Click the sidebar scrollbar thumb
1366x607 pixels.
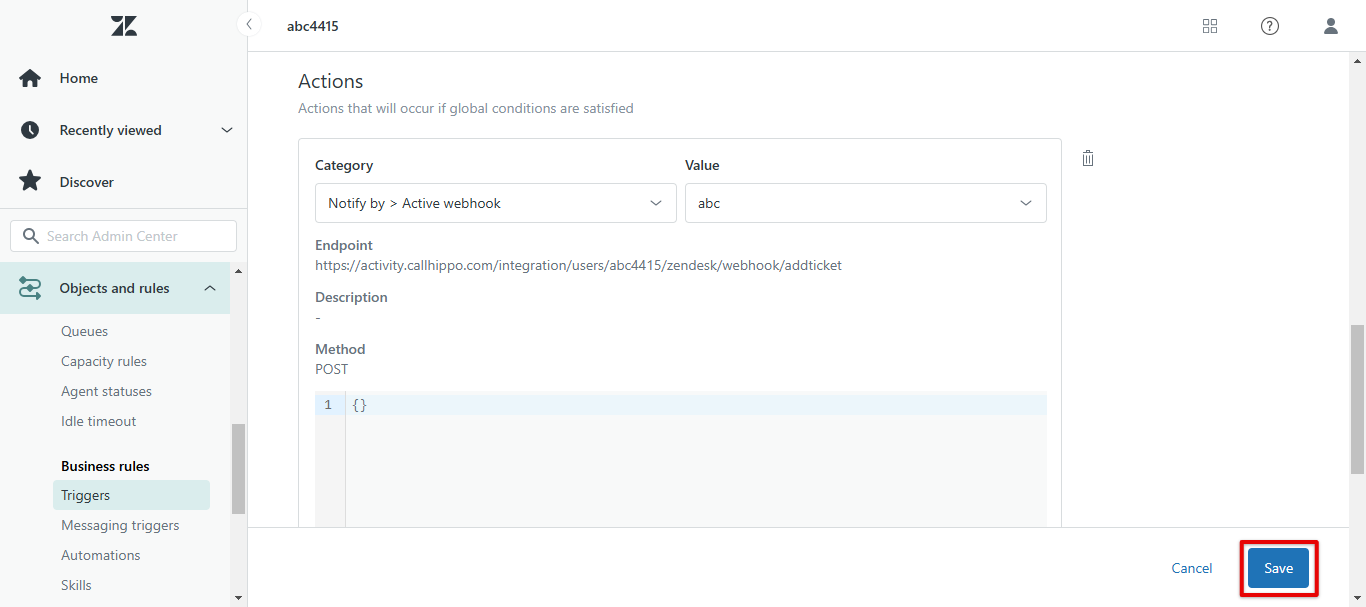[238, 469]
